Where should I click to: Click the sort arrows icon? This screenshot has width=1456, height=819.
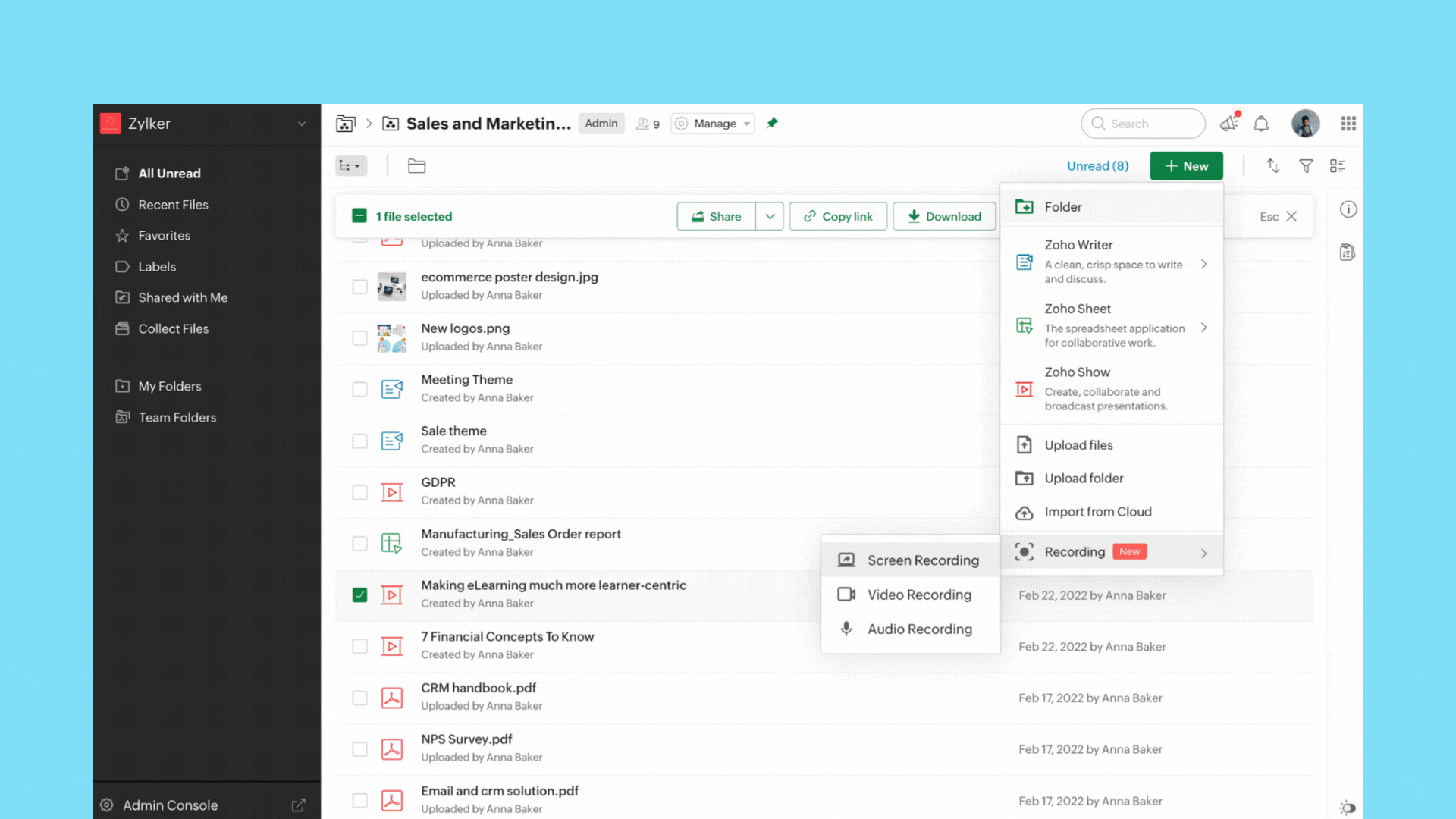[1272, 166]
